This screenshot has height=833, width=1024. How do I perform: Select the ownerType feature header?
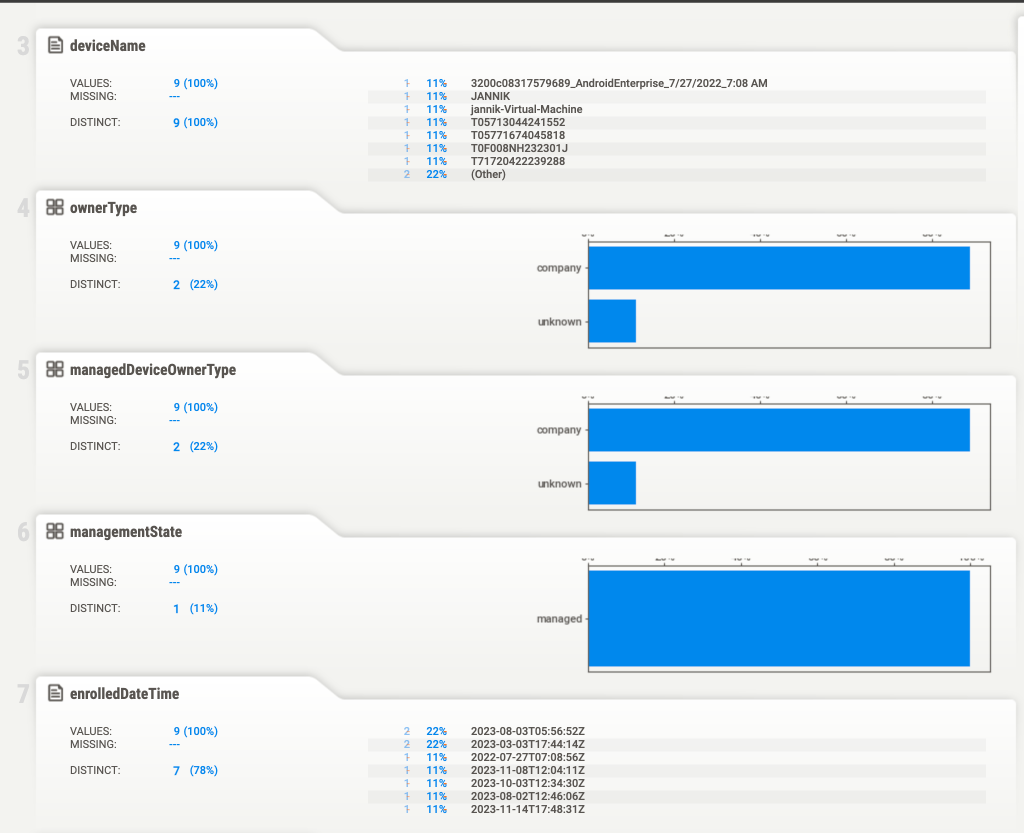point(103,208)
